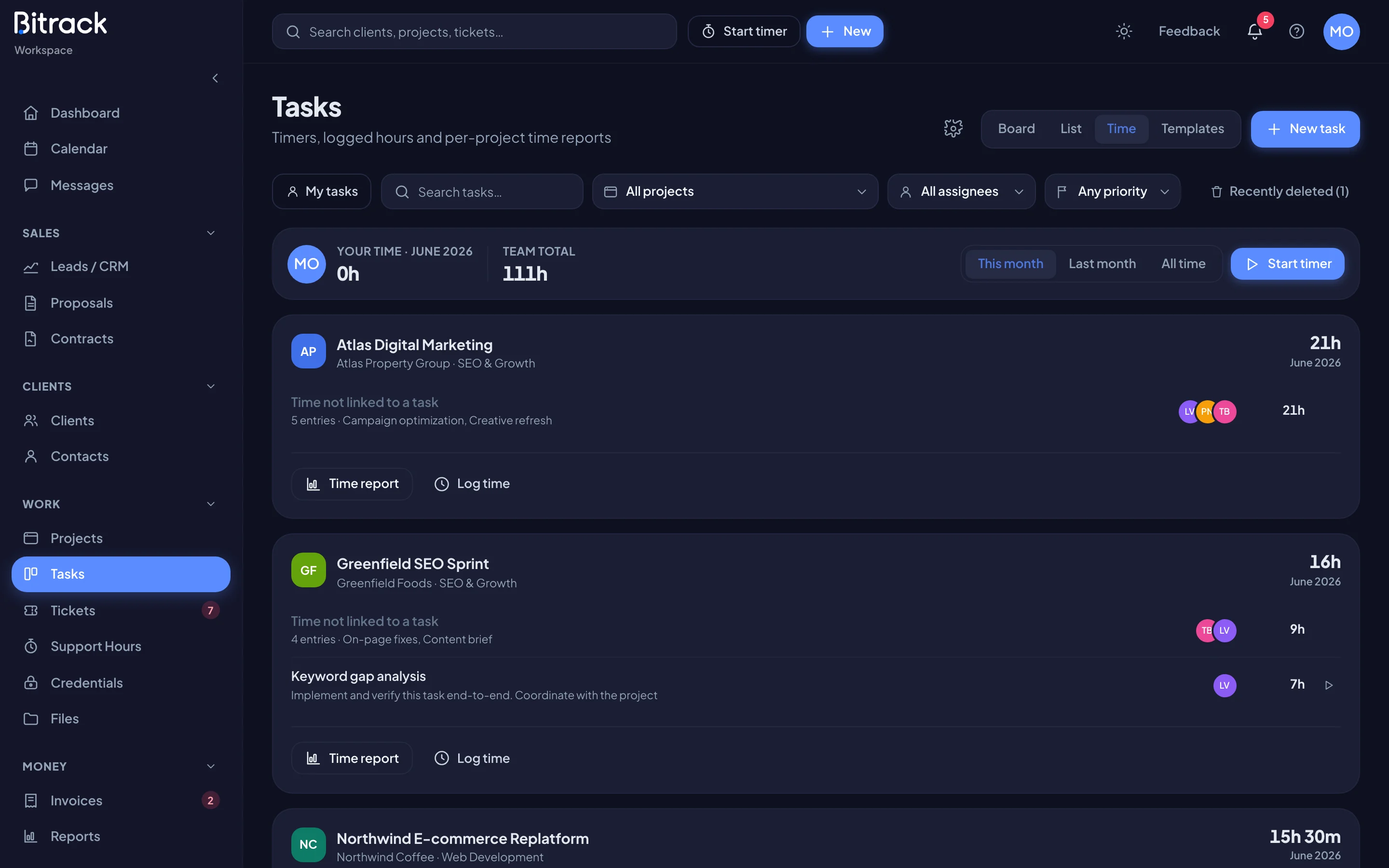Screen dimensions: 1389x868
Task: Switch to List view tab
Action: [1071, 129]
